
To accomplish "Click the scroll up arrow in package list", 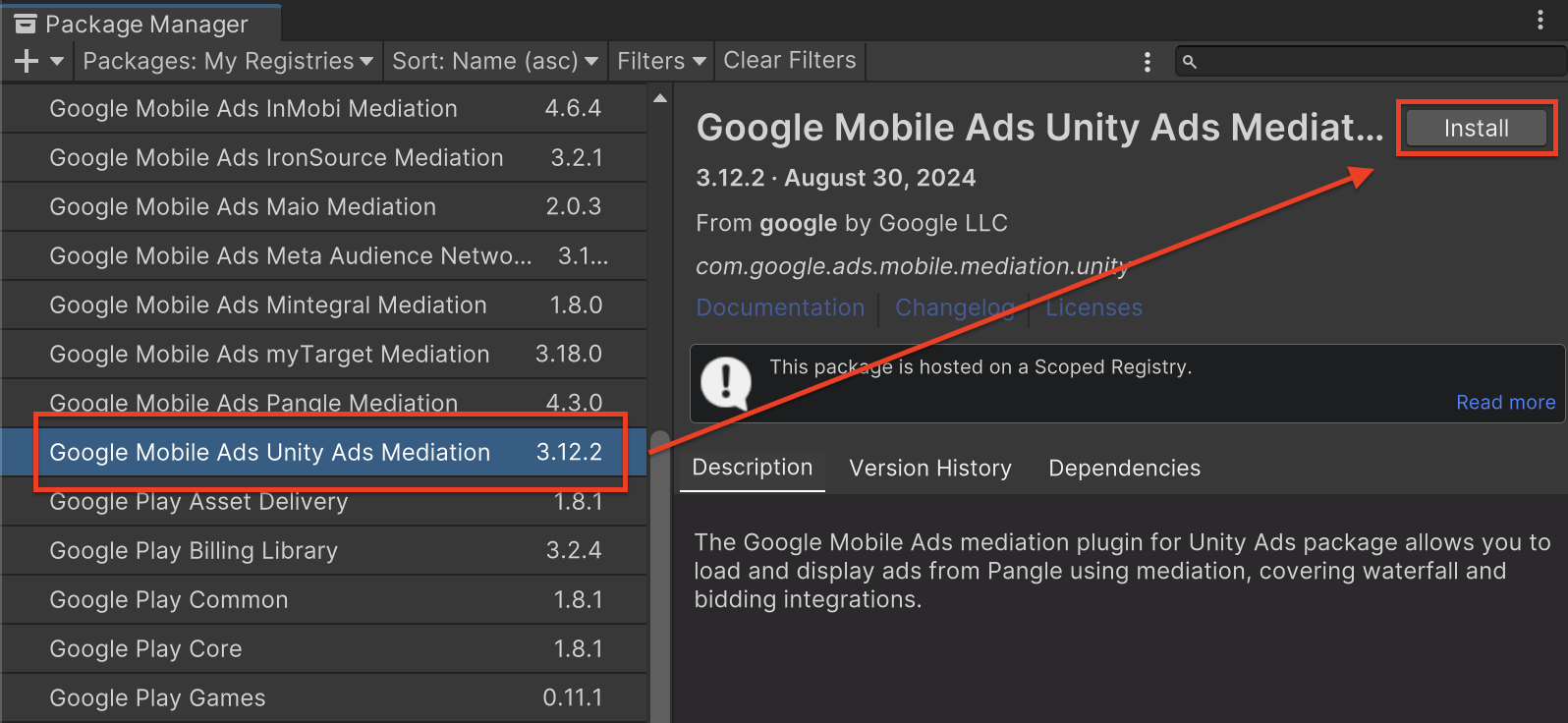I will coord(660,98).
